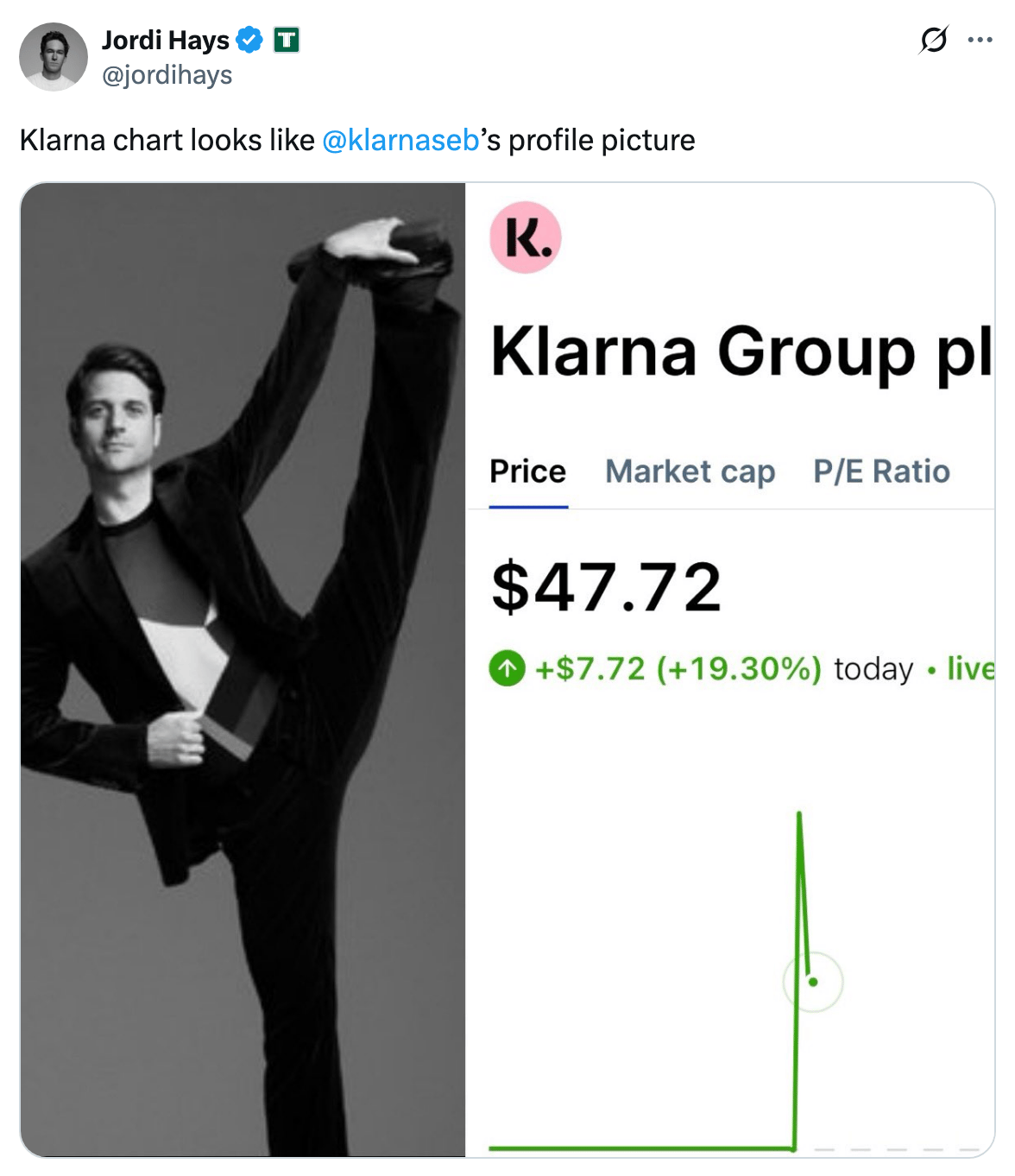Click the green T affiliate badge
Image resolution: width=1015 pixels, height=1176 pixels.
pos(287,40)
